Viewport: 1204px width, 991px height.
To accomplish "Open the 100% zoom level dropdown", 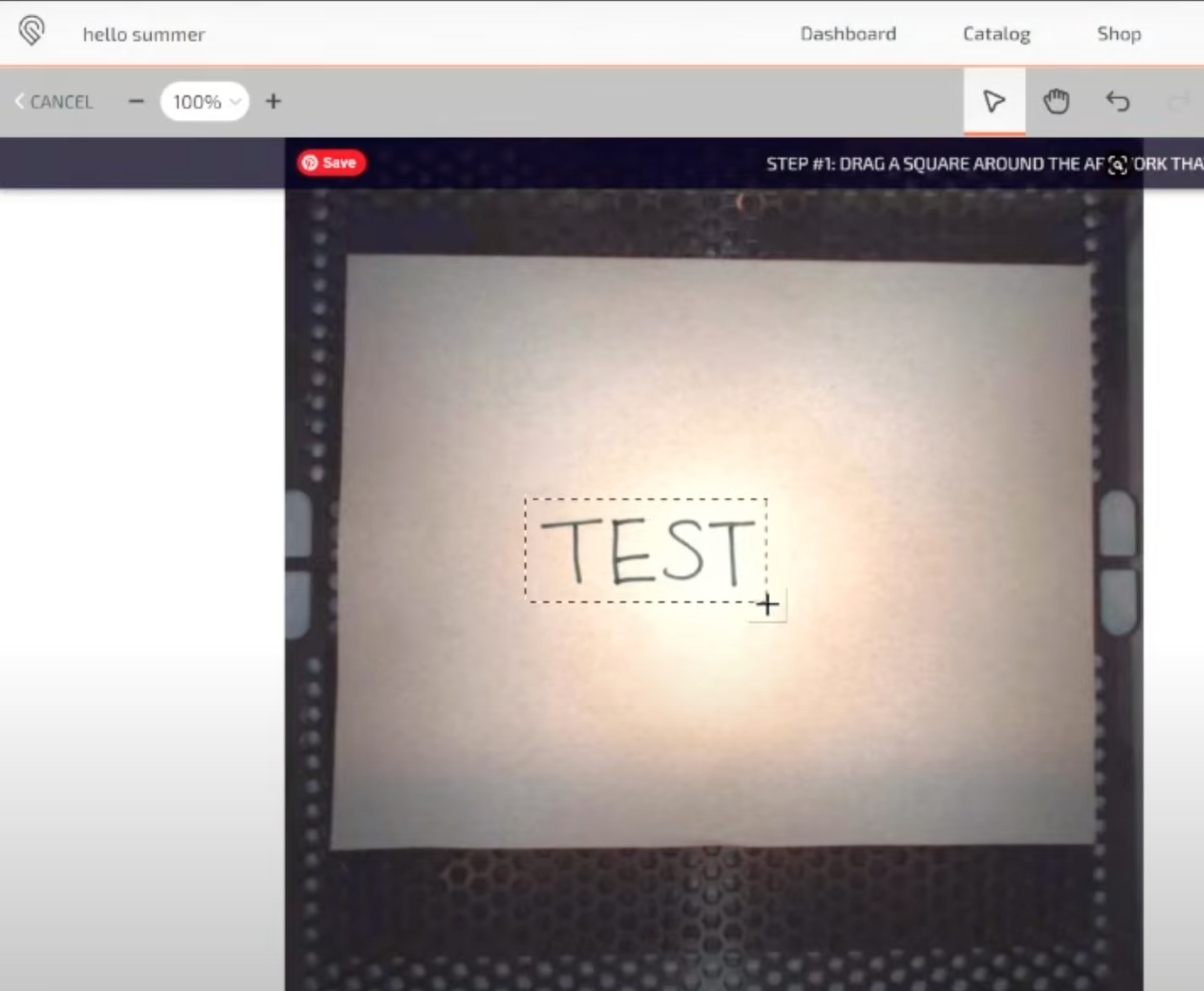I will click(205, 102).
